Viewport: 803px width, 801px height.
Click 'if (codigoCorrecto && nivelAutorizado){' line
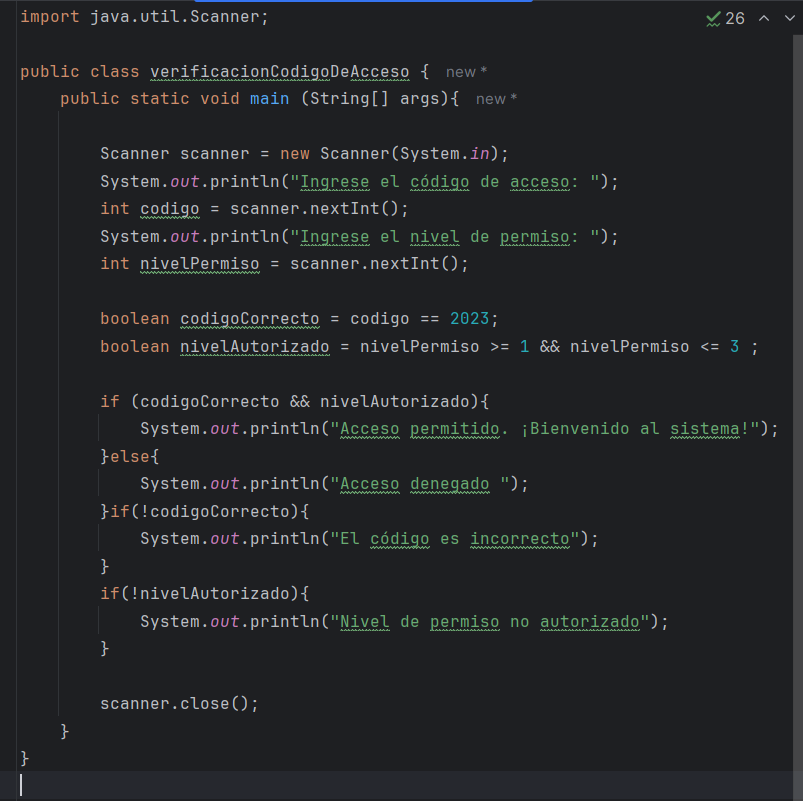pyautogui.click(x=294, y=402)
